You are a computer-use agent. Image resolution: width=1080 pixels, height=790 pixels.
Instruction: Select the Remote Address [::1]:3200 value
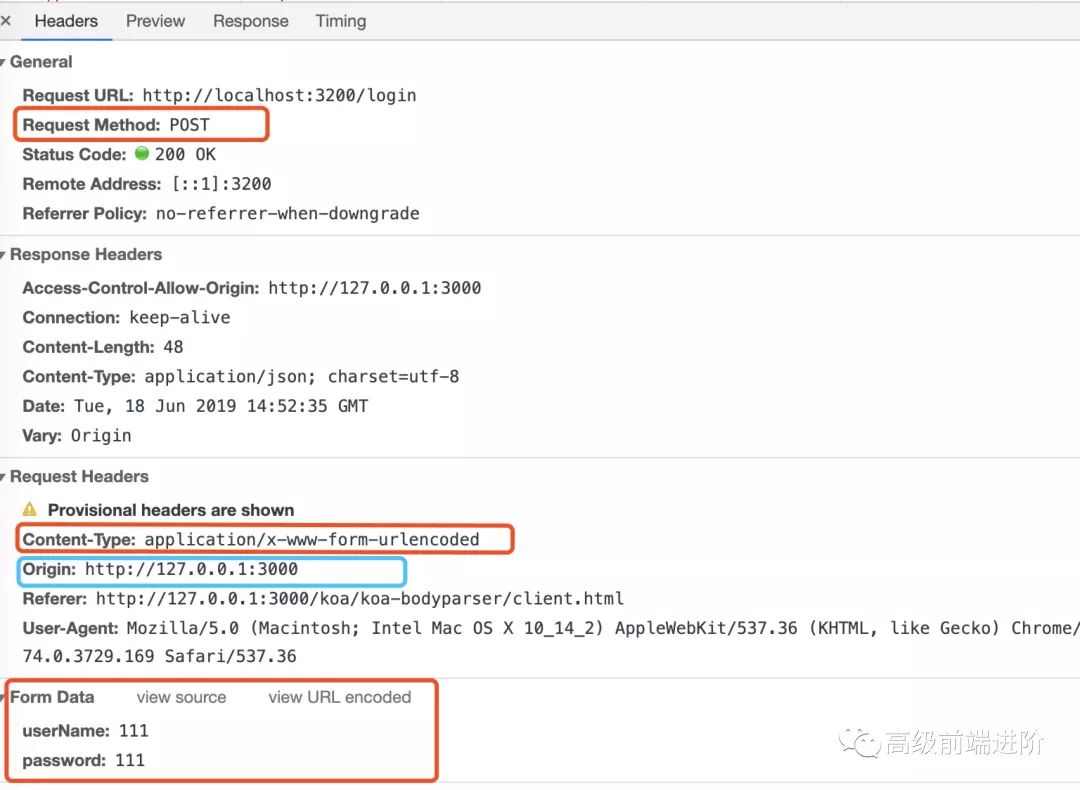coord(222,184)
